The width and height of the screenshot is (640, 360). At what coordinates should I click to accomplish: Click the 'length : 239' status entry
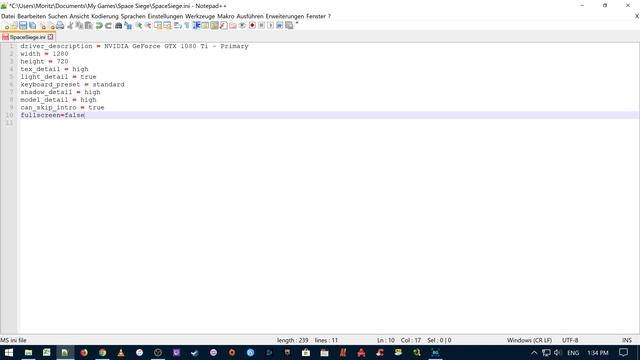point(293,340)
